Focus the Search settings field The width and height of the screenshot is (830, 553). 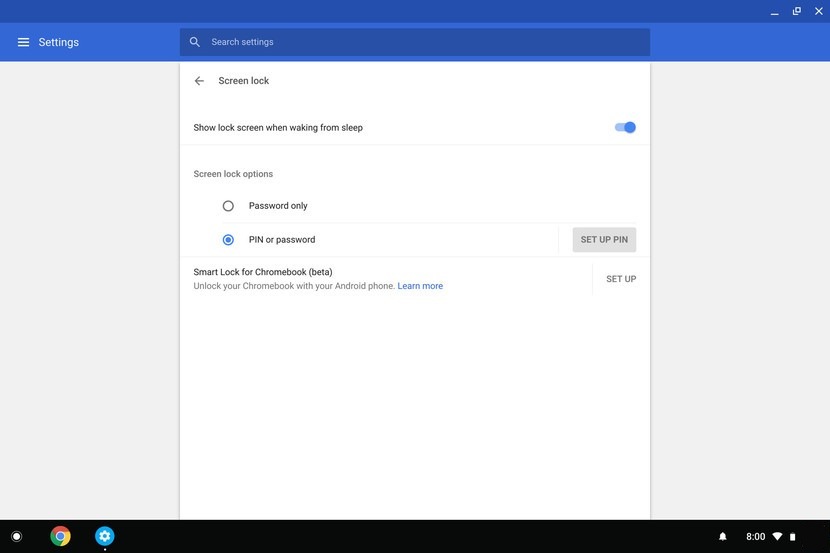pos(415,42)
